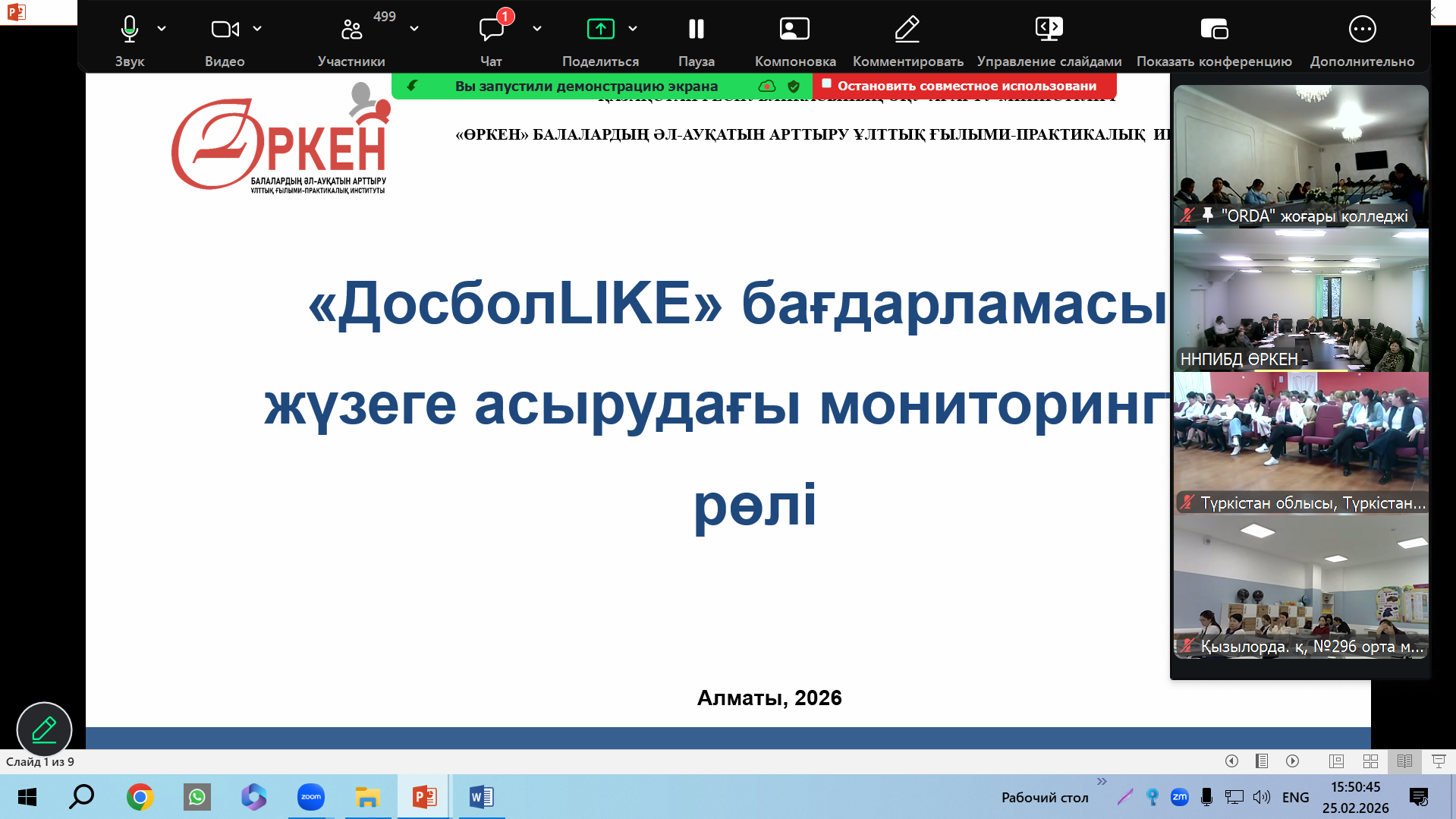Switch to Slide Sorter view
Viewport: 1456px width, 819px height.
coord(1370,761)
